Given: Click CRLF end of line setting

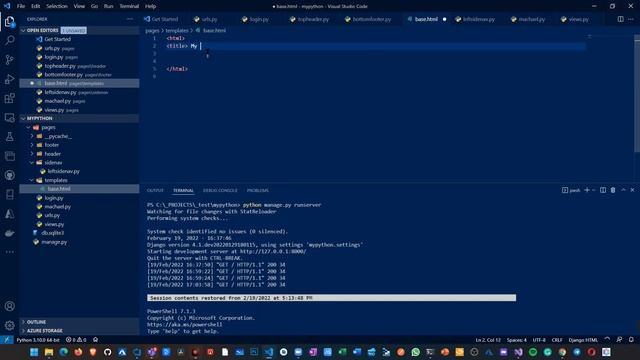Looking at the screenshot, I should [557, 340].
